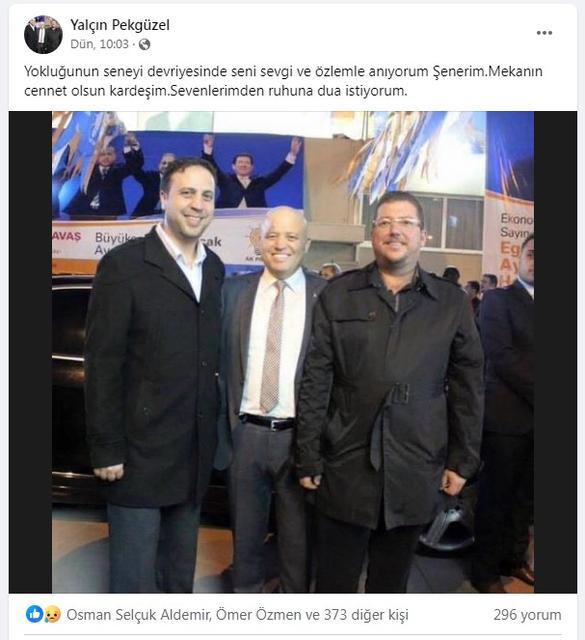Open the attached photo of three men
585x640 pixels.
[x=293, y=352]
